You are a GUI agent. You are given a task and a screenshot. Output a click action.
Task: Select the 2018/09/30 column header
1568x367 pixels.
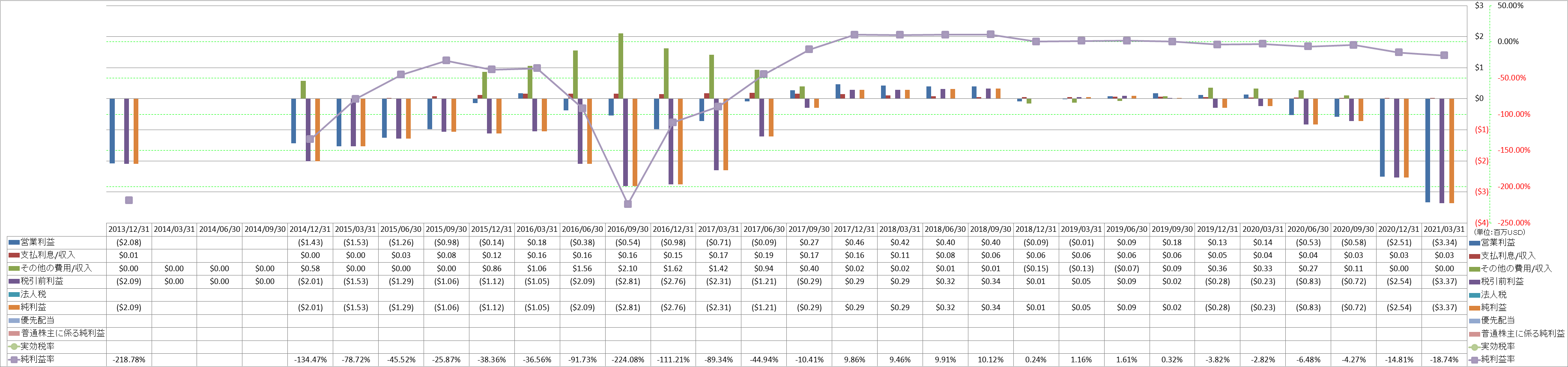[990, 230]
